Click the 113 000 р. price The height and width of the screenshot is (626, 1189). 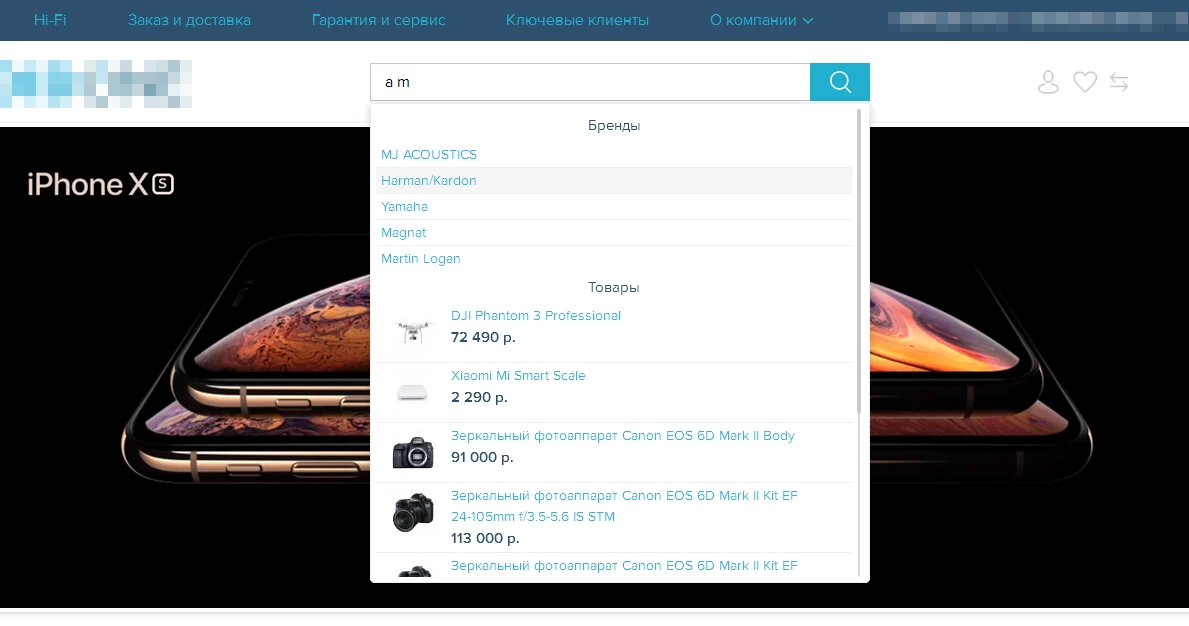coord(485,538)
